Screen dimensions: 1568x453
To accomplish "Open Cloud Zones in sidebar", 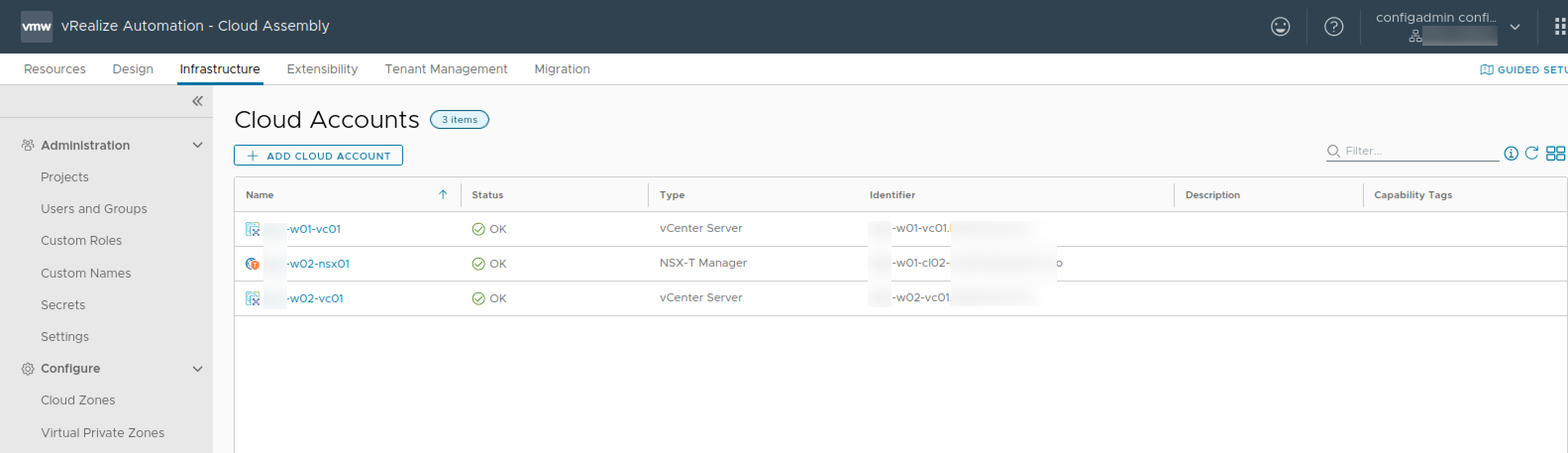I will click(x=78, y=400).
